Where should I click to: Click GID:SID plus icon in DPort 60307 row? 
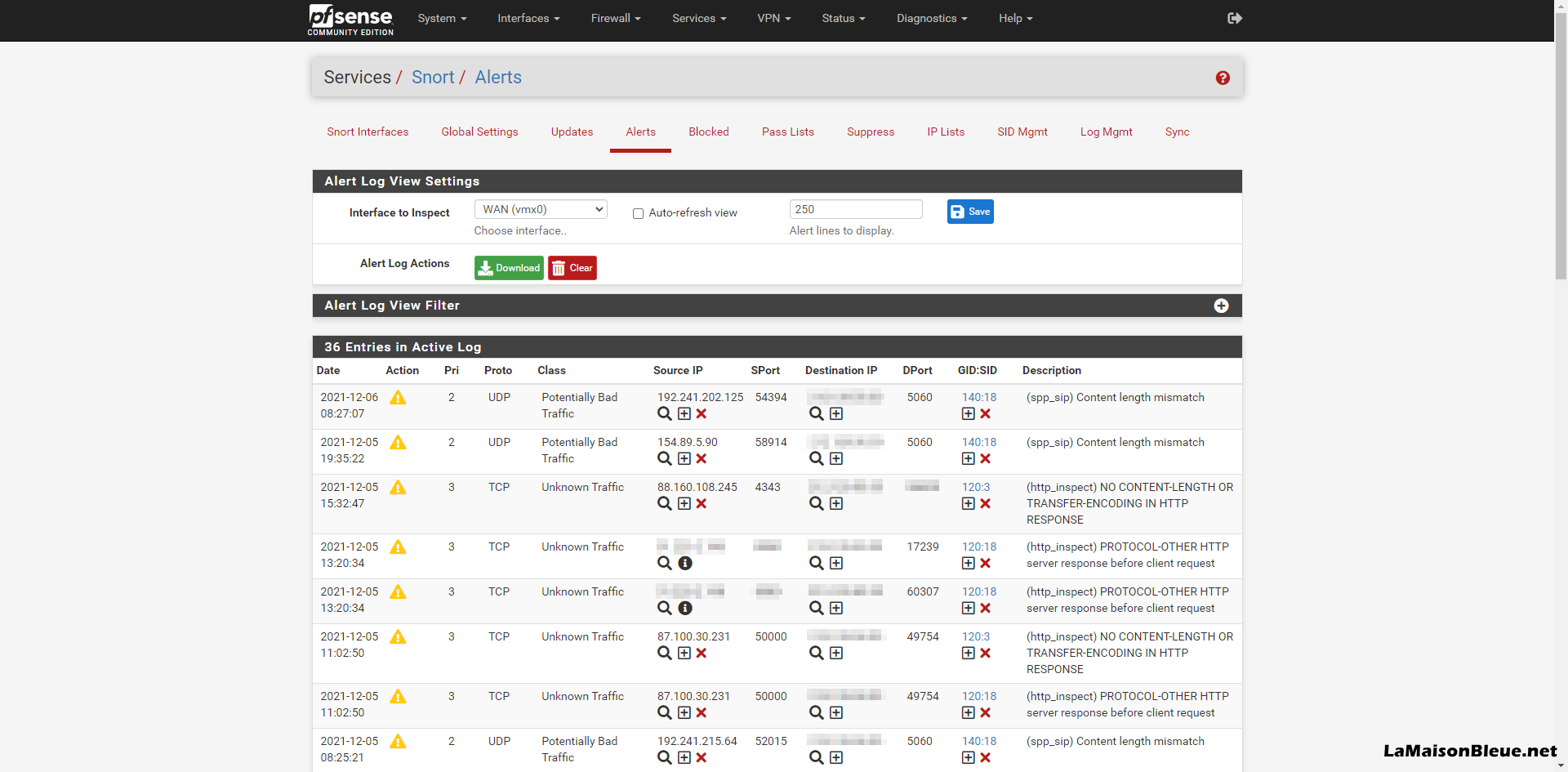tap(969, 608)
